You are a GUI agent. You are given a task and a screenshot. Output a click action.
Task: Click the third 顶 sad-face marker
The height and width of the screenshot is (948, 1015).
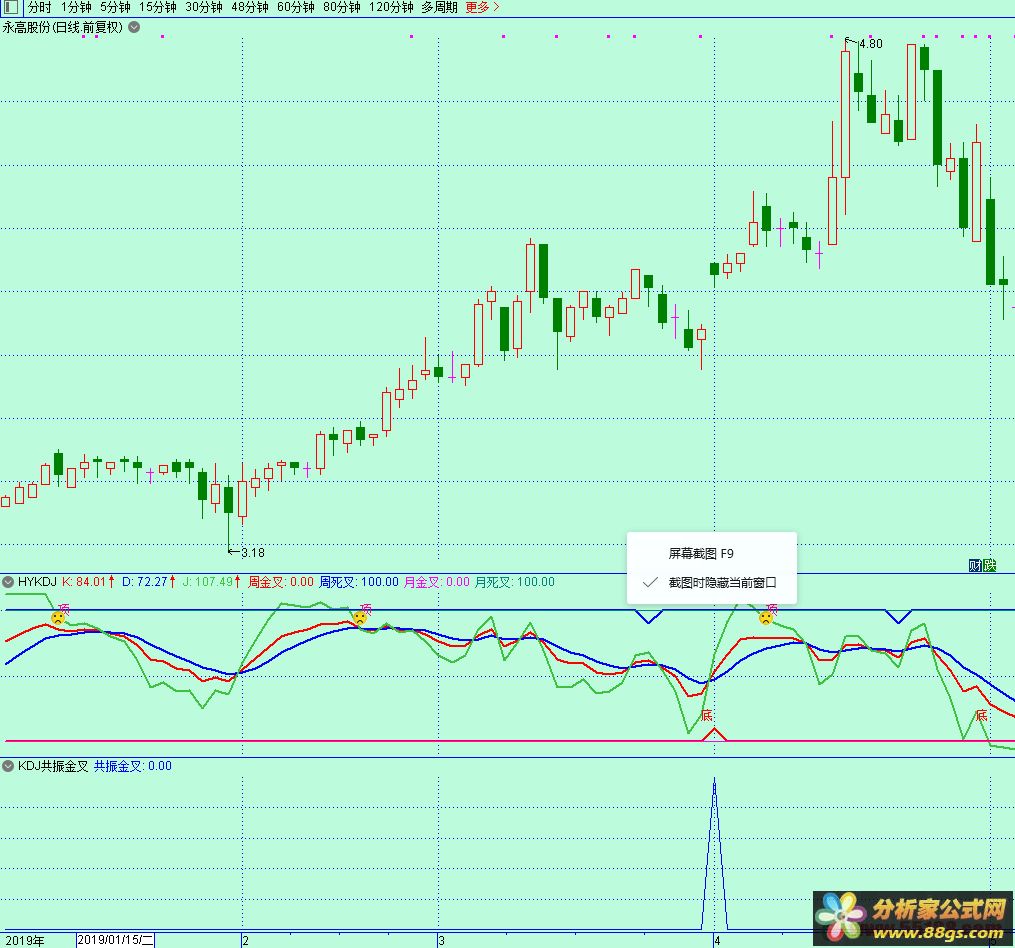766,617
